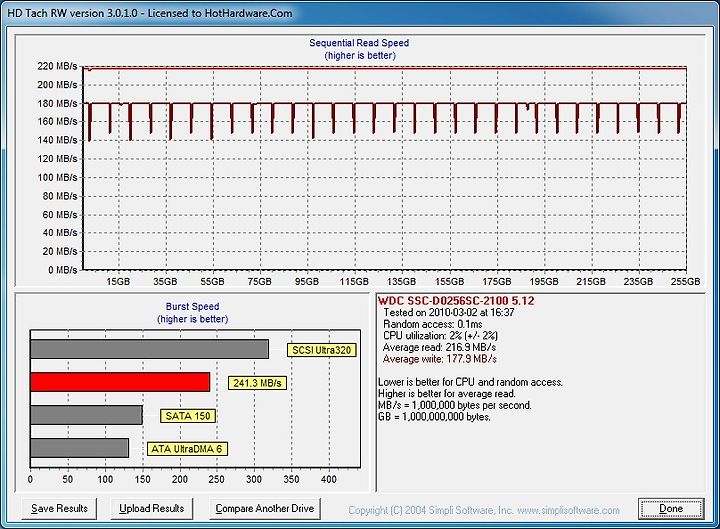Click the Tested on 2010-03-02 line

449,312
